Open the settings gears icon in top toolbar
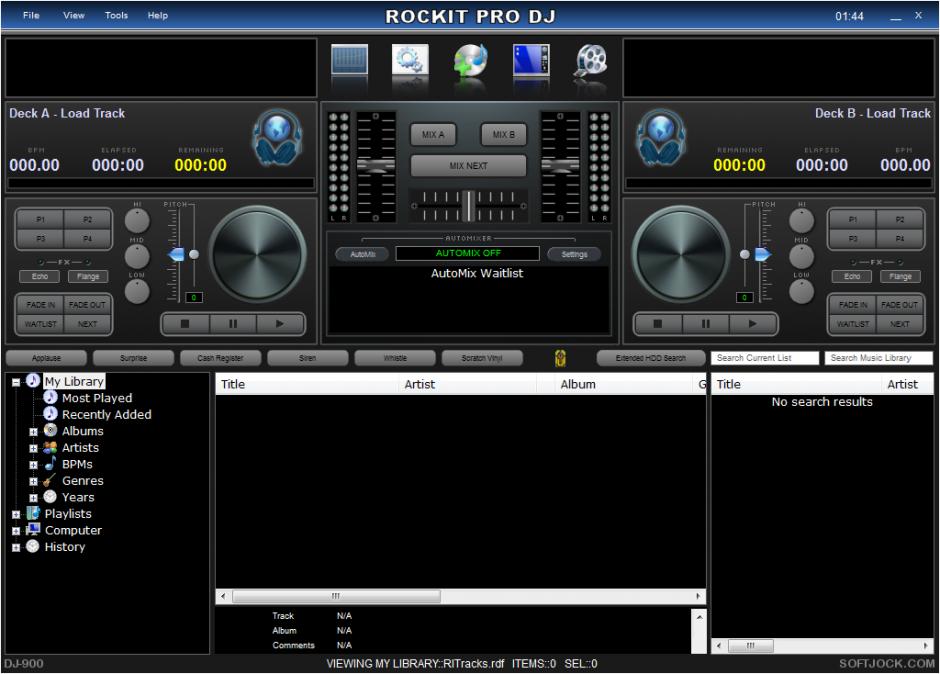 pyautogui.click(x=410, y=60)
